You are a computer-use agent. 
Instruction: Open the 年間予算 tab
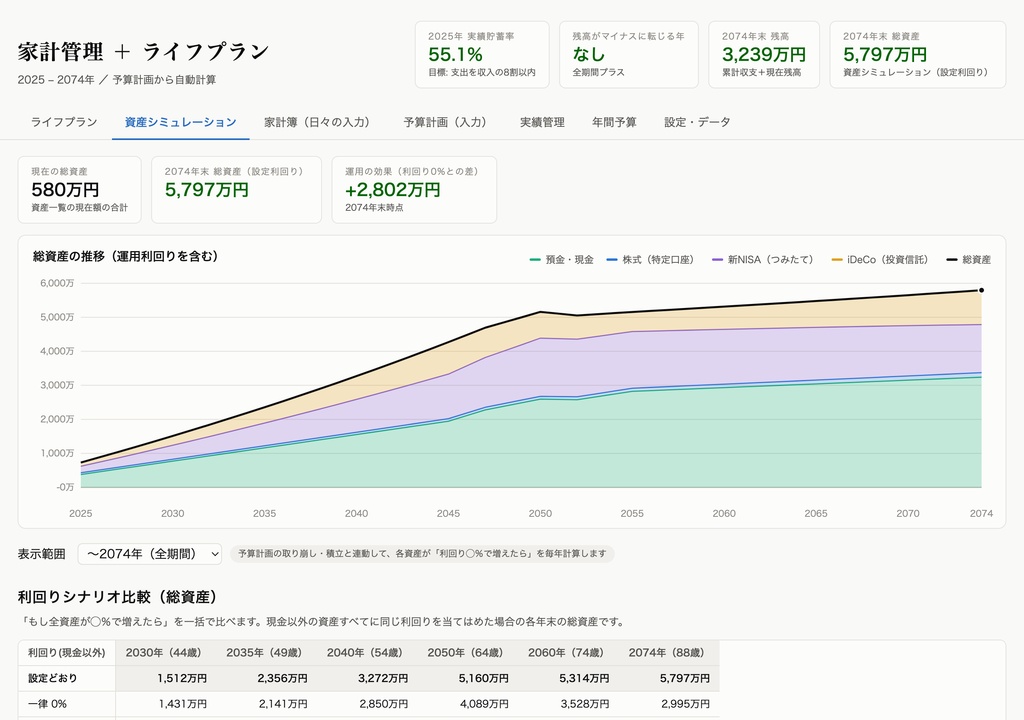point(614,122)
